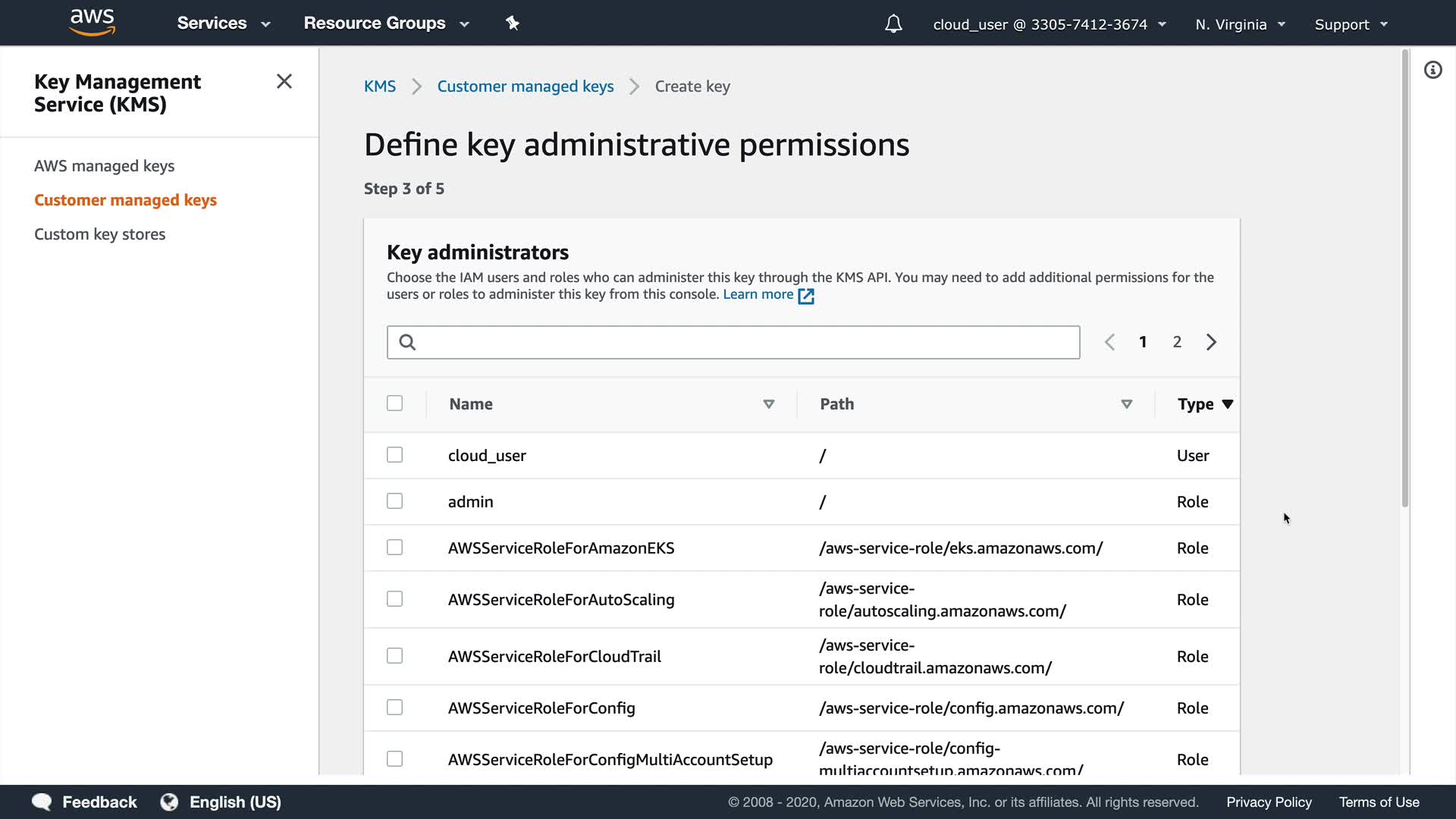Click the pin shortcut icon in navbar
The width and height of the screenshot is (1456, 819).
(513, 24)
